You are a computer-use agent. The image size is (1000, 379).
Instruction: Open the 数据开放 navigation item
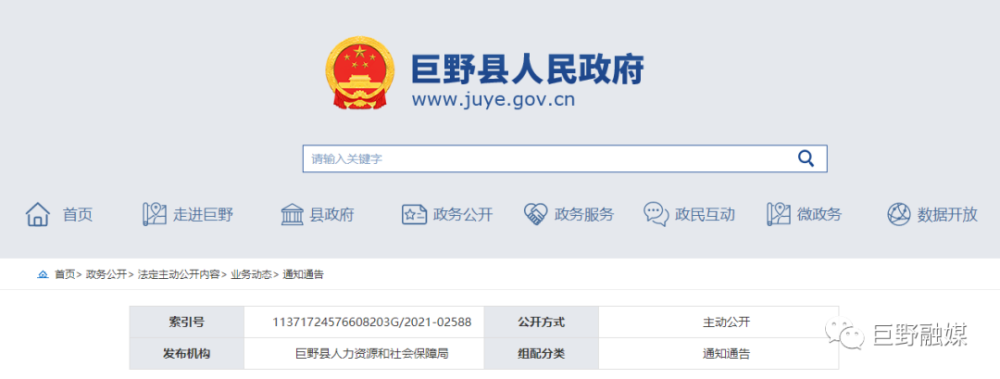click(x=948, y=215)
